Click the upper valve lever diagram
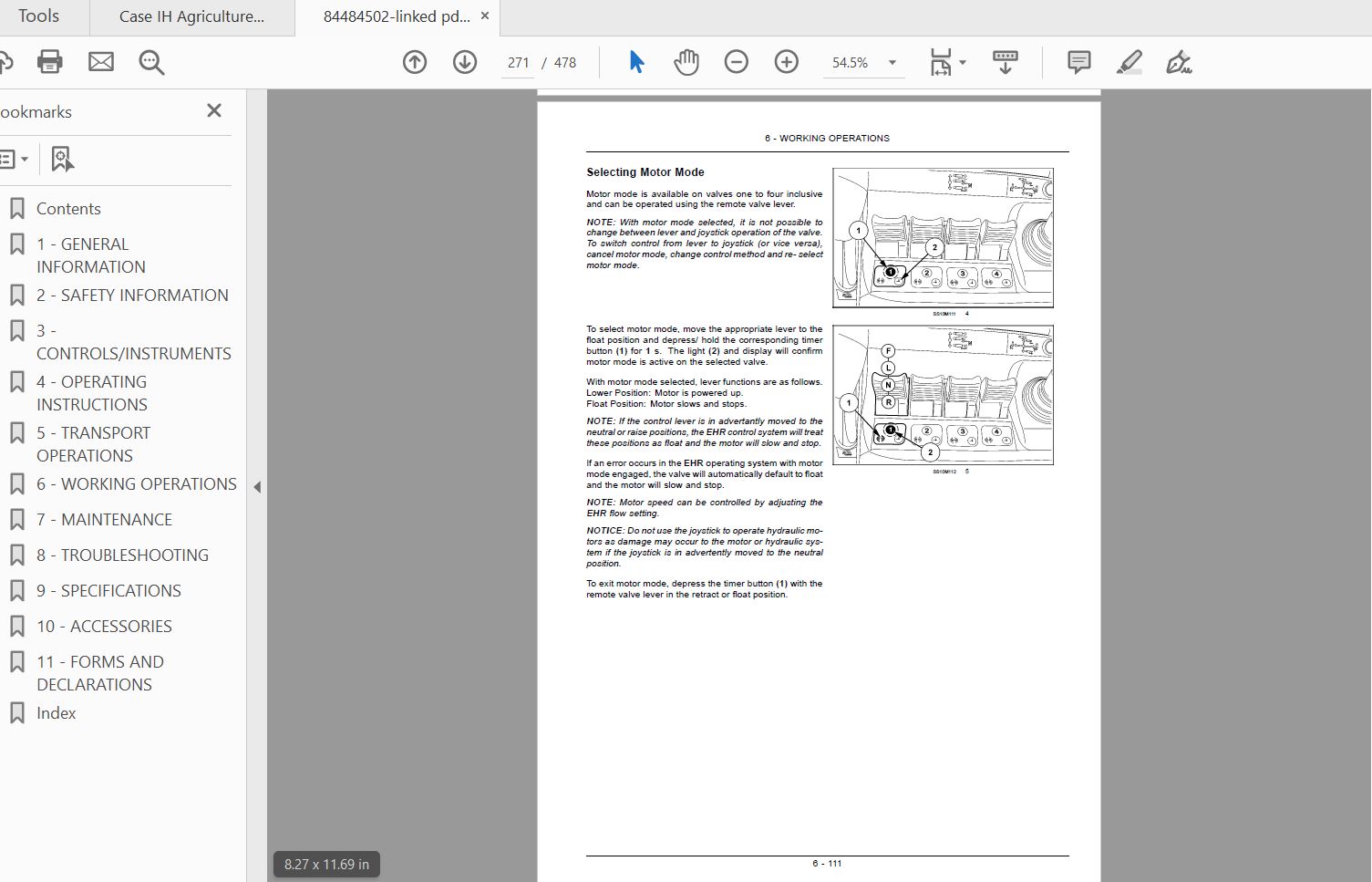The image size is (1372, 882). (x=943, y=238)
